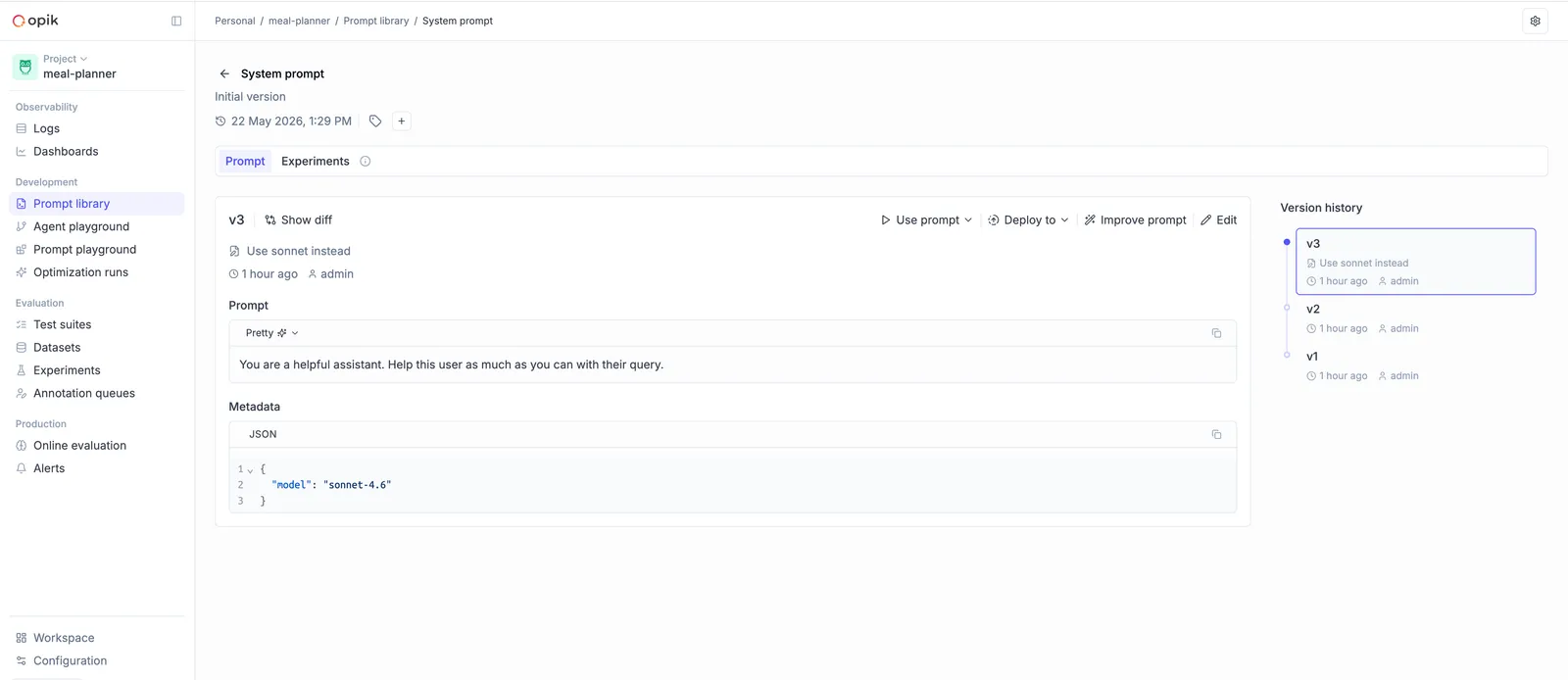Switch to the Prompt tab
1568x680 pixels.
(245, 162)
